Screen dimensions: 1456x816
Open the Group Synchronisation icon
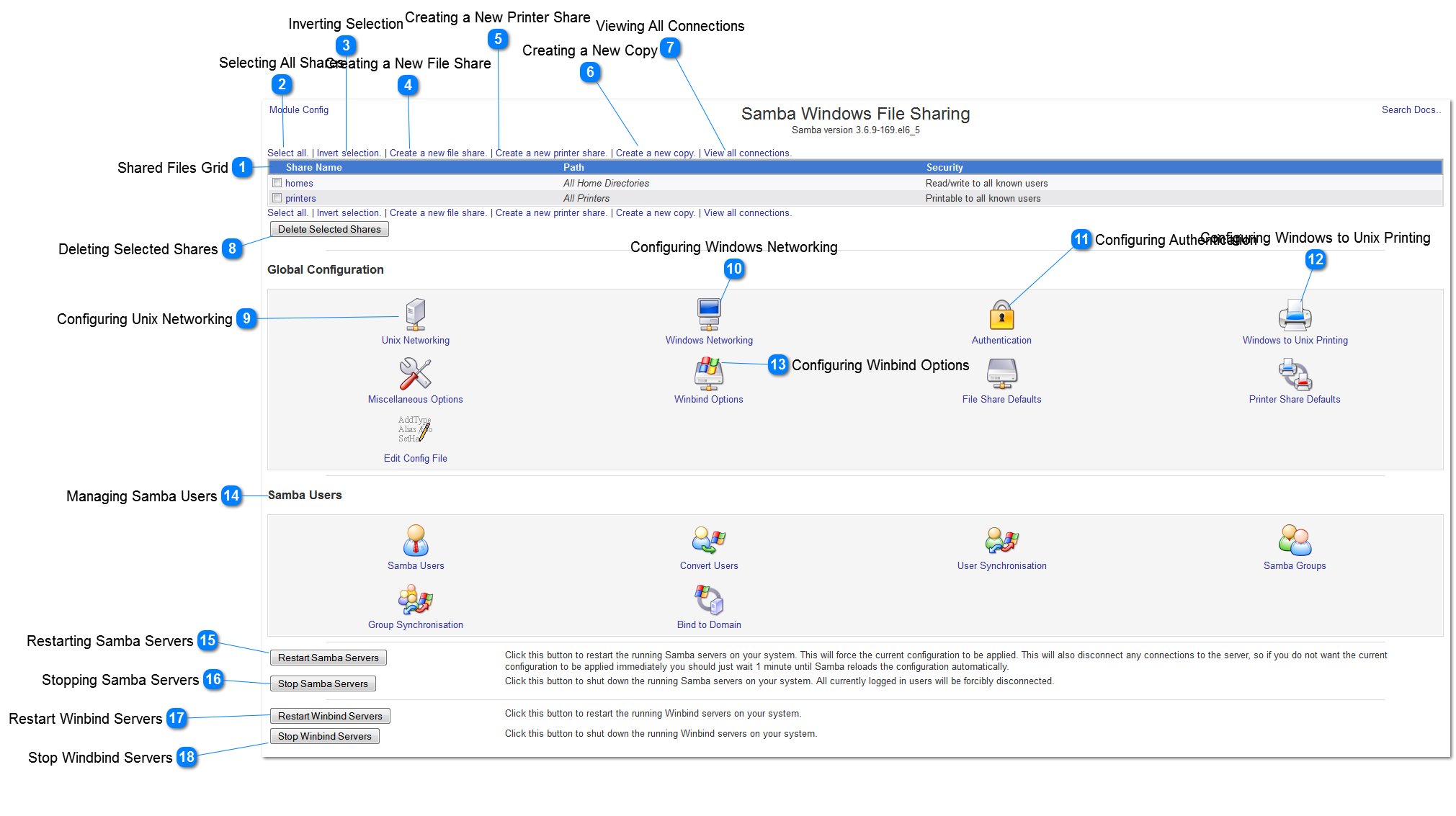pyautogui.click(x=416, y=599)
